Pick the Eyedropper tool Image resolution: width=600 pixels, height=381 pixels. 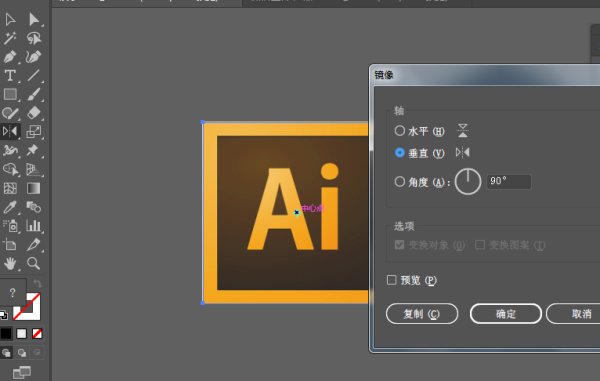(10, 207)
